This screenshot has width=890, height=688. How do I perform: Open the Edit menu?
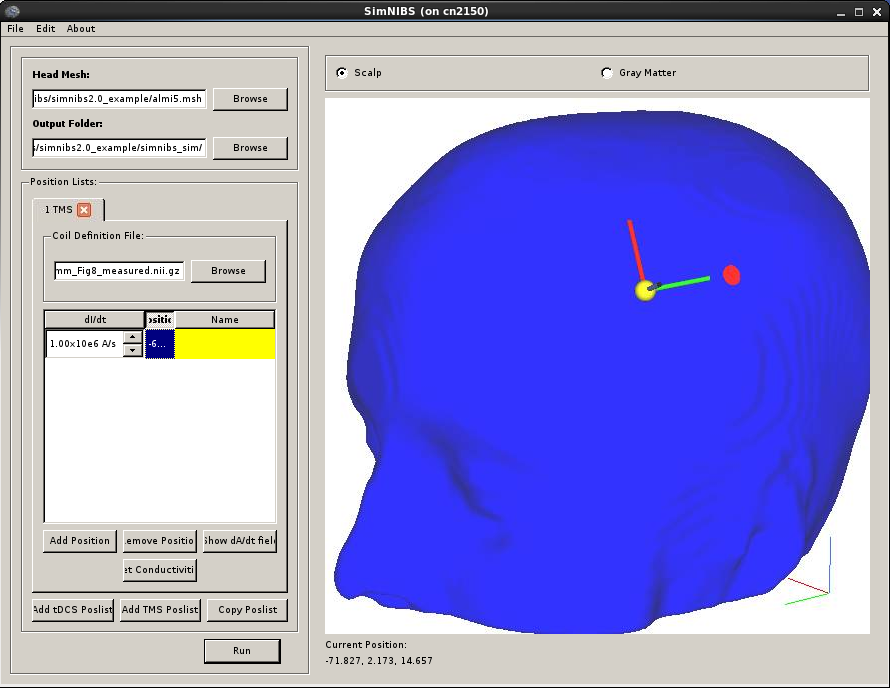[46, 28]
